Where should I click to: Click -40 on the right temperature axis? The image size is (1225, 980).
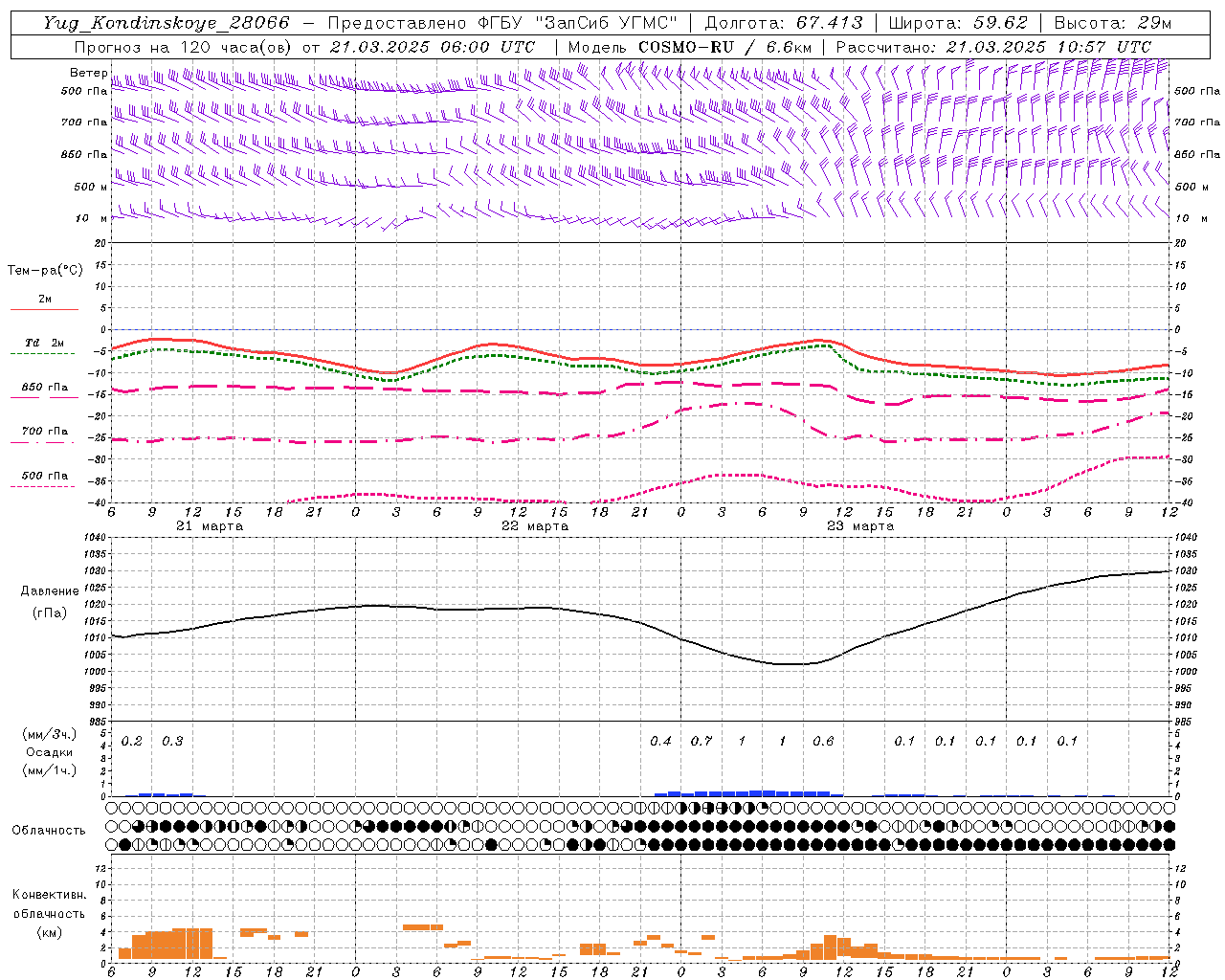coord(1185,503)
